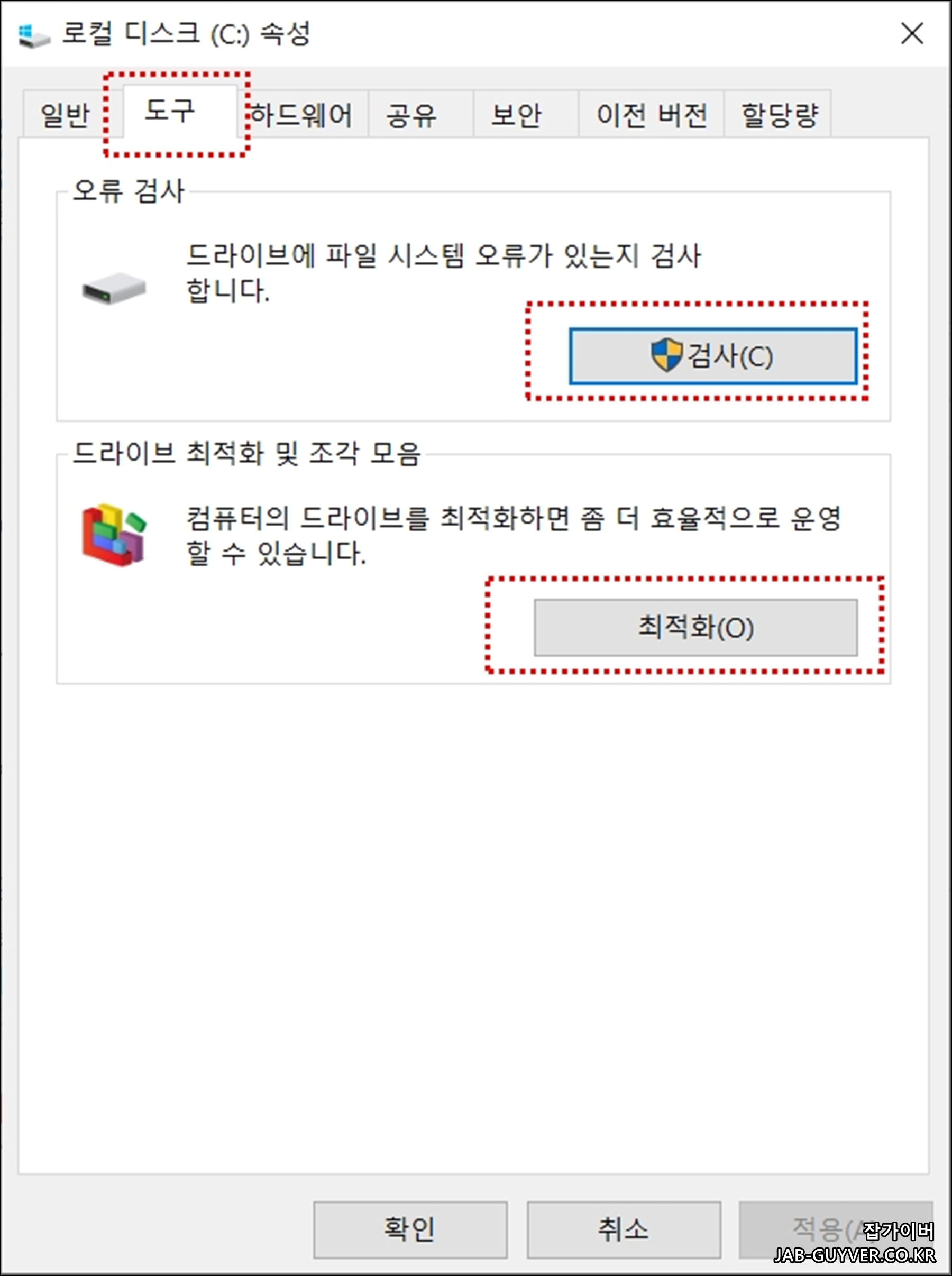The width and height of the screenshot is (952, 1276).
Task: Click the grayed-out 적용 button
Action: (x=836, y=1229)
